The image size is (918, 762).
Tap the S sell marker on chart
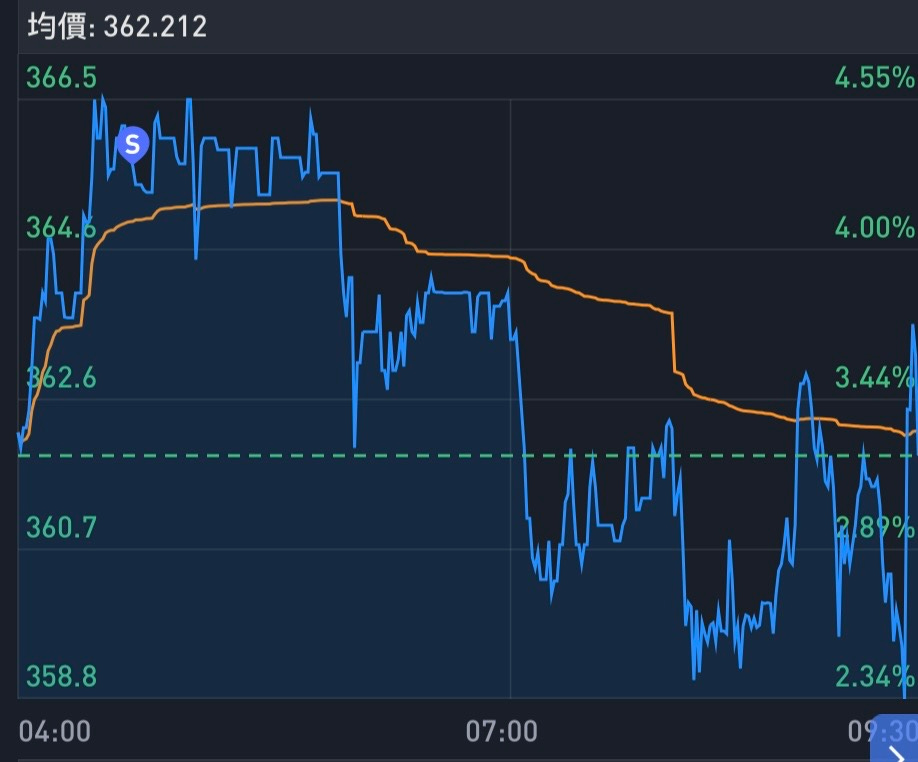coord(133,145)
